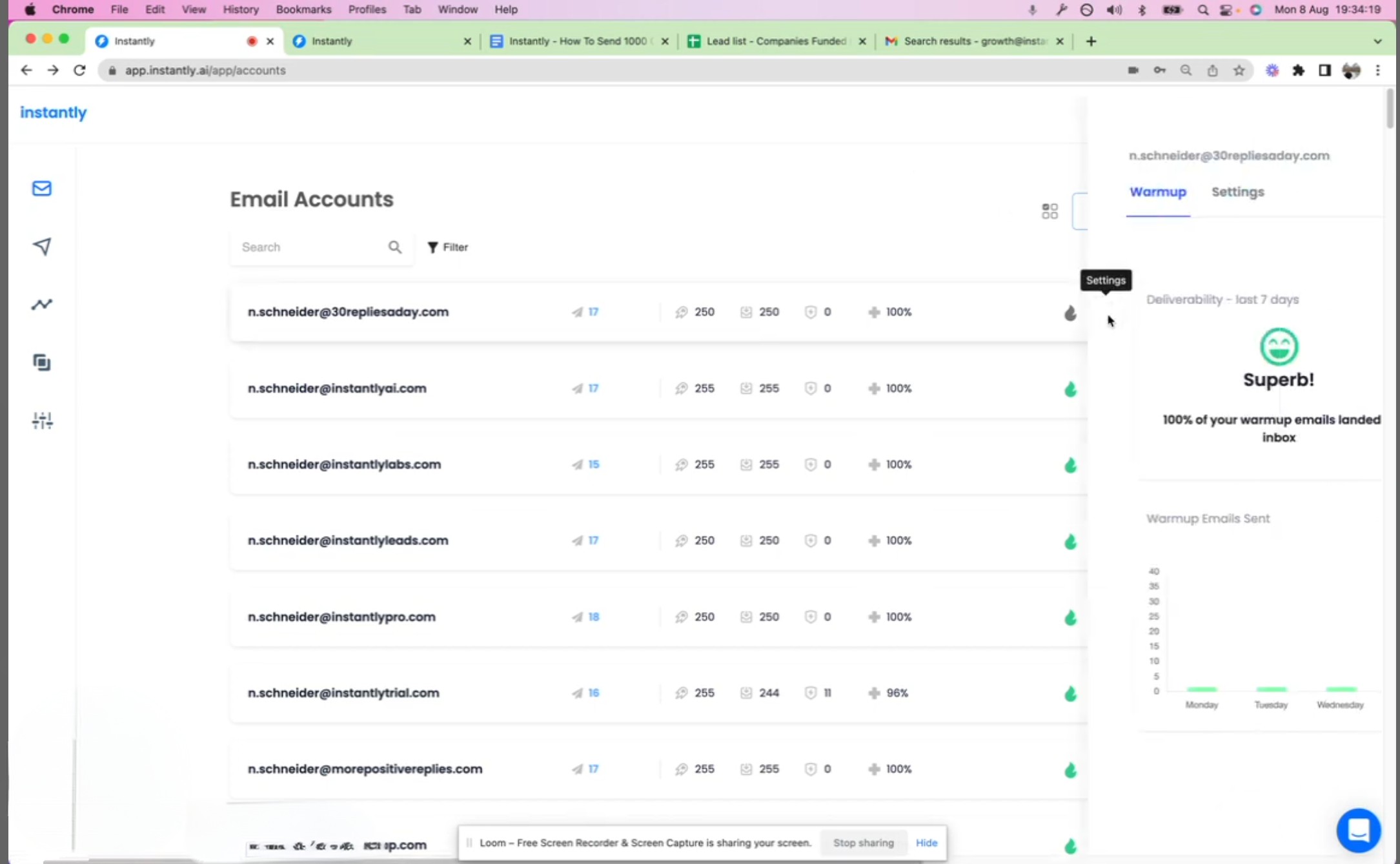This screenshot has width=1400, height=864.
Task: Toggle warmup flame for n.schneider@instantlyai.com
Action: [x=1070, y=389]
